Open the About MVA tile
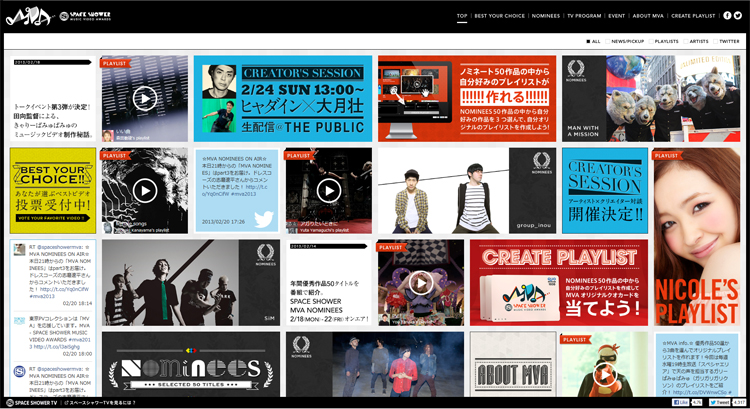Image resolution: width=750 pixels, height=409 pixels. tap(513, 365)
